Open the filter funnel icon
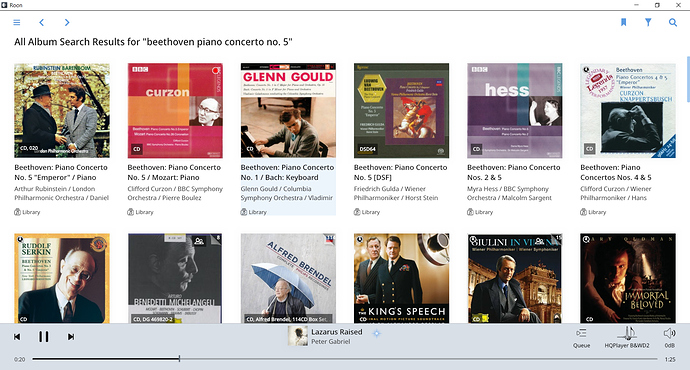The height and width of the screenshot is (370, 690). [x=648, y=22]
